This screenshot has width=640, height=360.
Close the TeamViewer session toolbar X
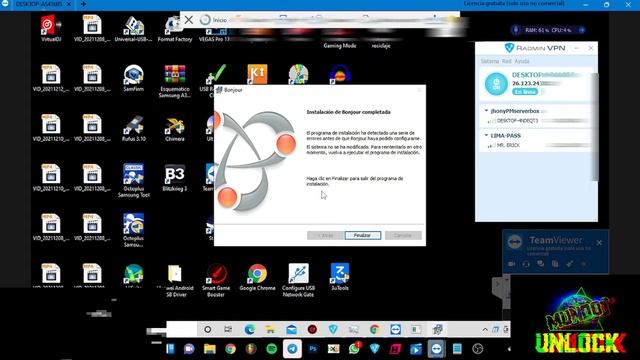[189, 20]
